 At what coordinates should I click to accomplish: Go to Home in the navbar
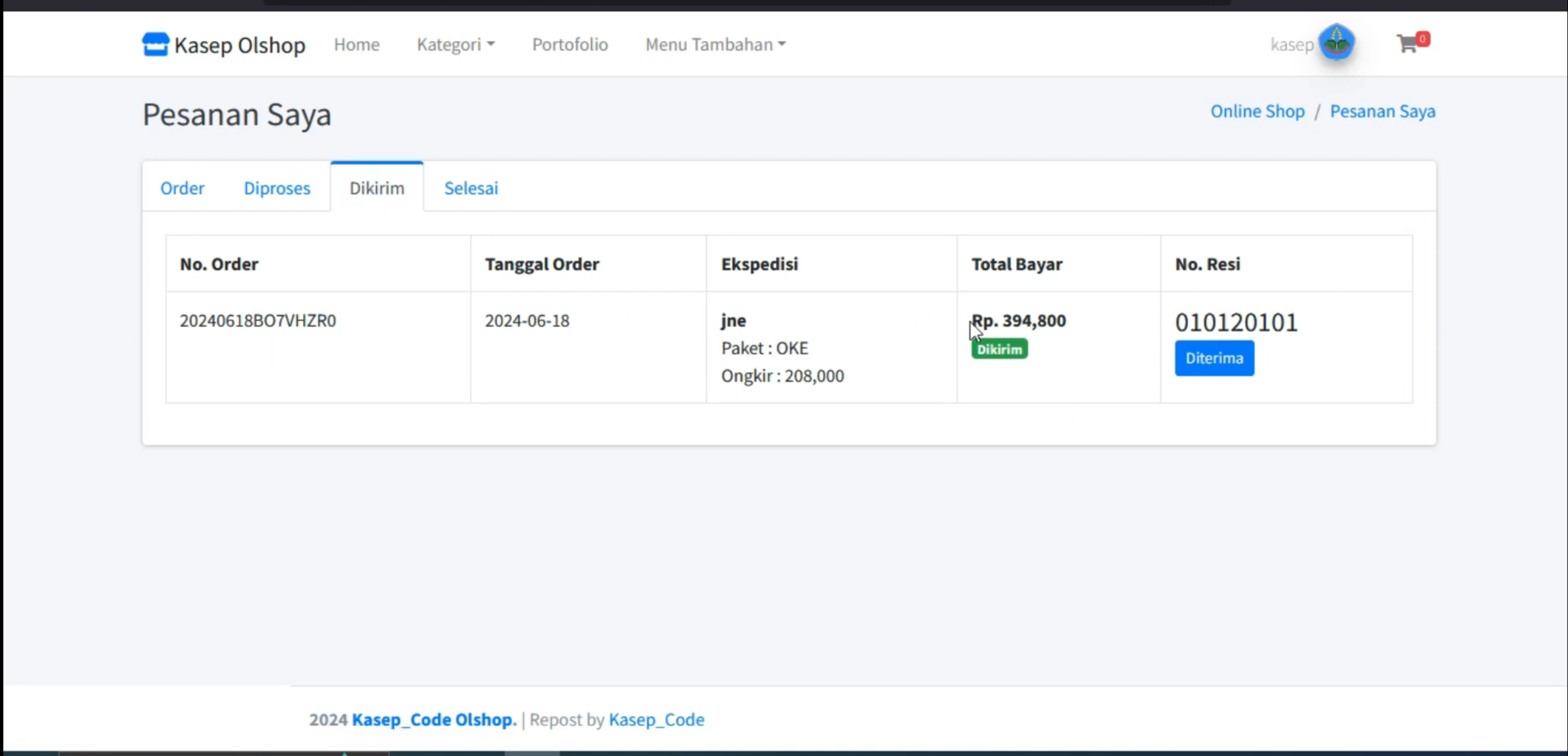coord(357,44)
